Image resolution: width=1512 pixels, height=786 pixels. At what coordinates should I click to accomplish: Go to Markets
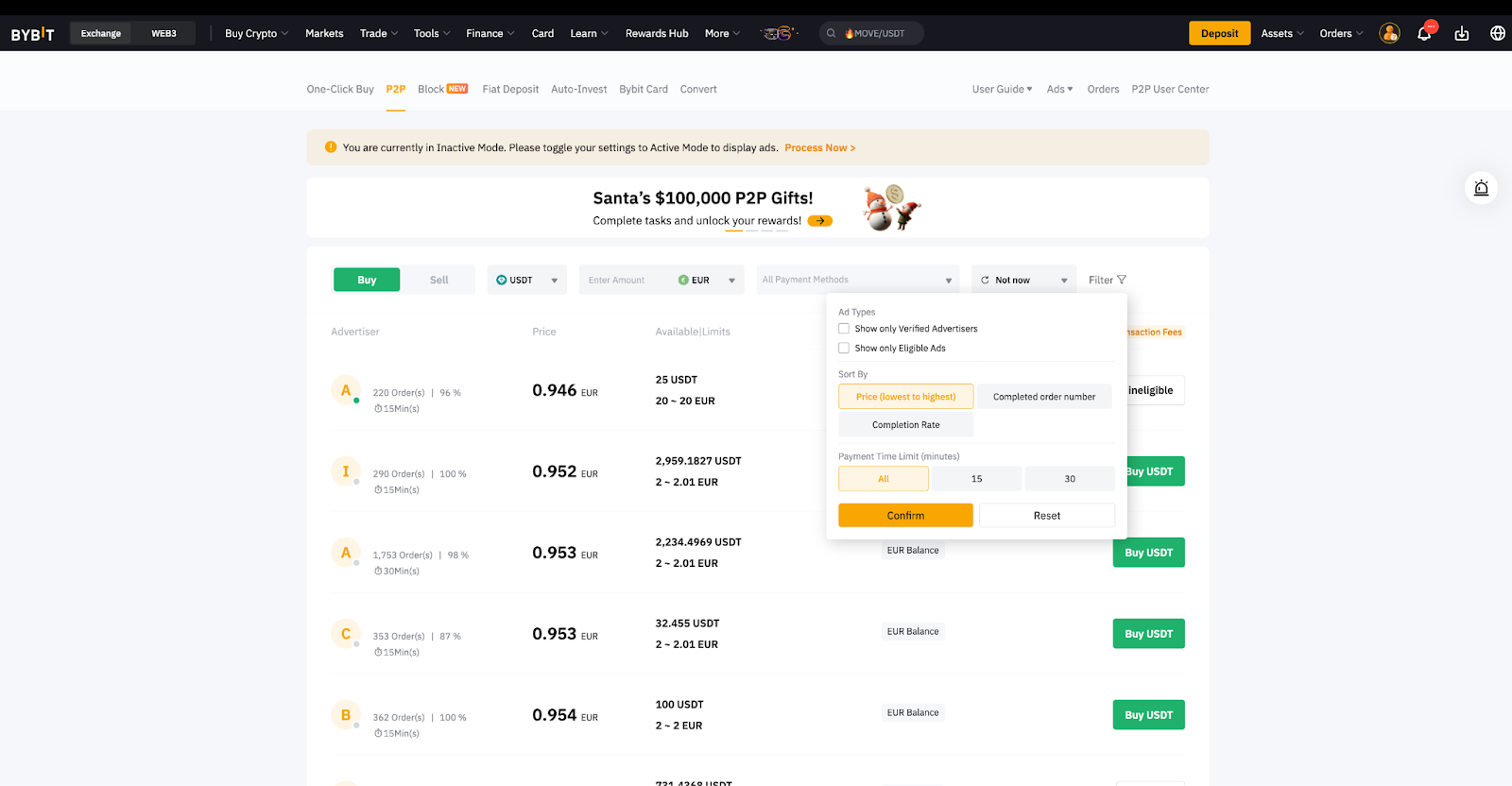click(324, 33)
